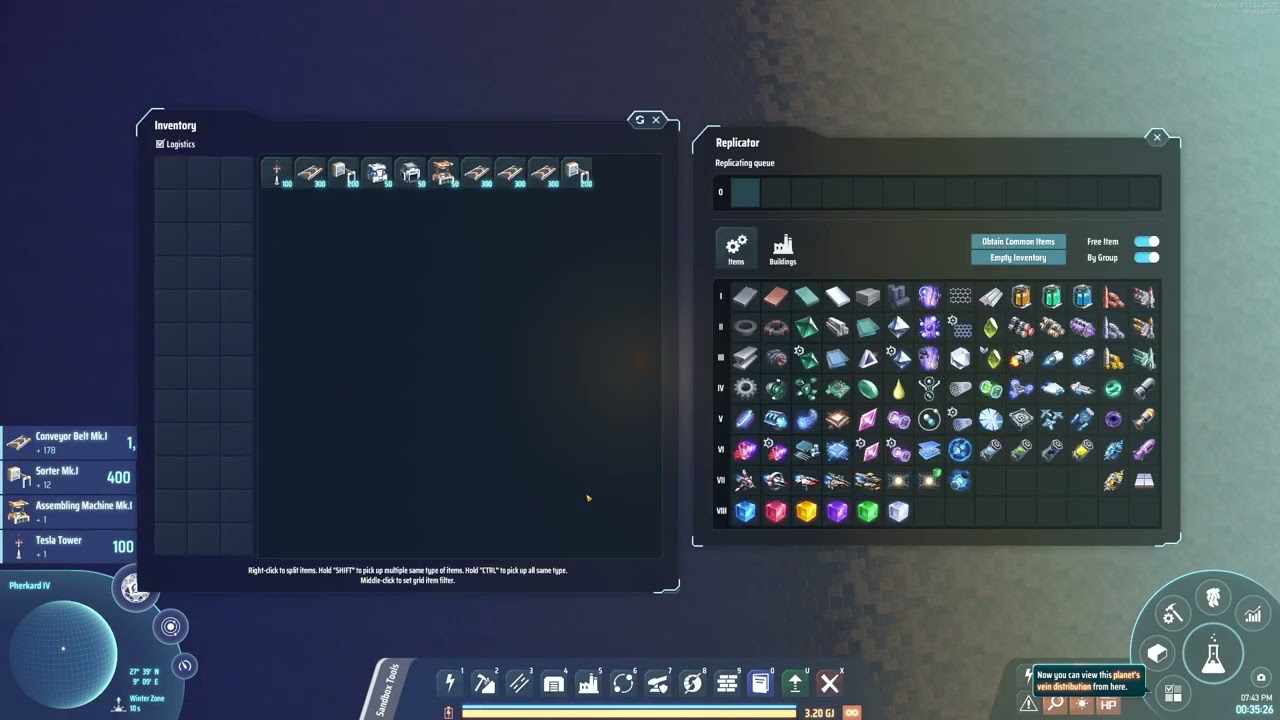Screen dimensions: 1280x720
Task: Click the green upgrade arrow tool
Action: click(x=795, y=683)
